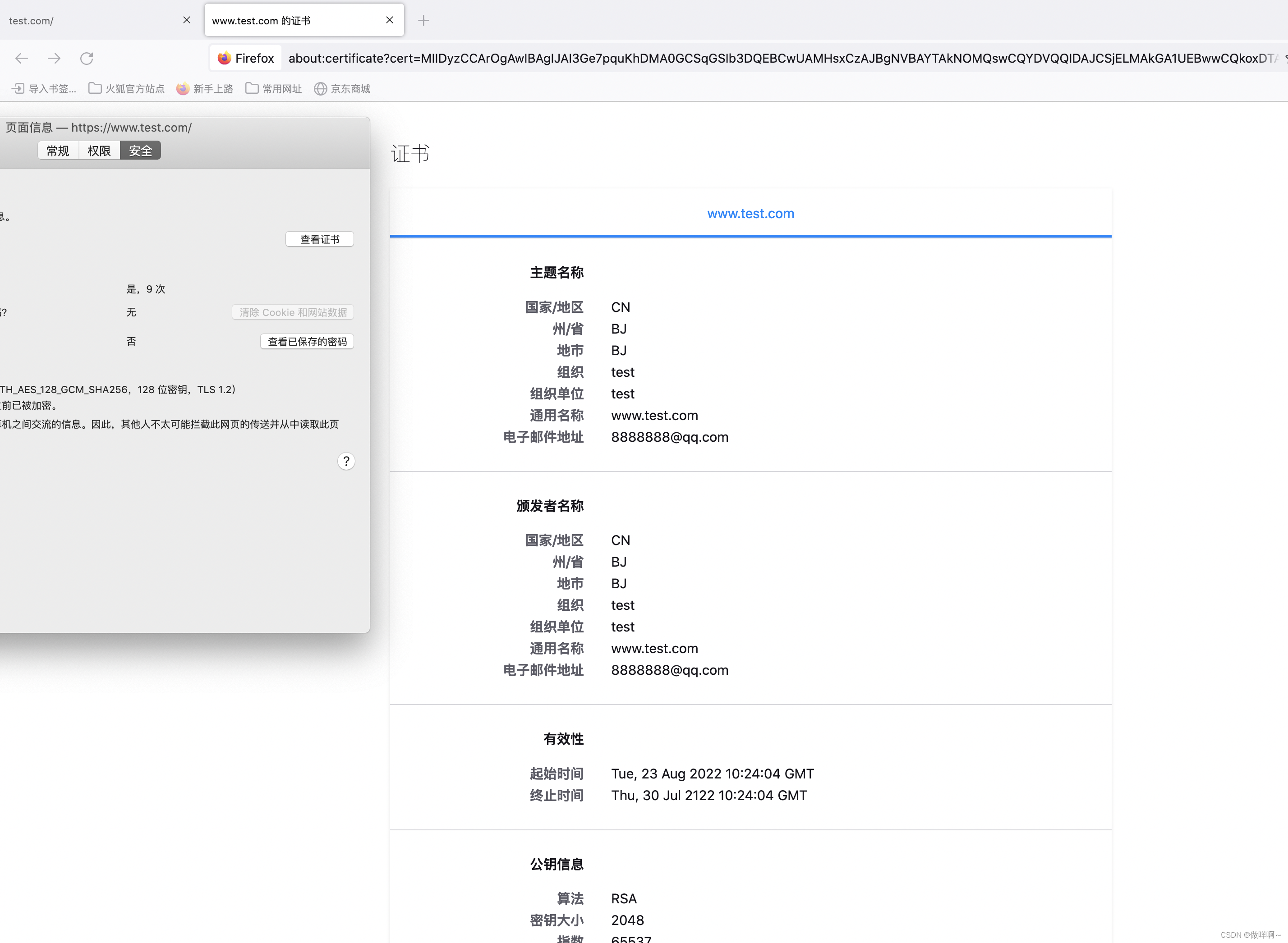Click the subject 通用名称 www.test.com value
The height and width of the screenshot is (943, 1288).
click(654, 416)
